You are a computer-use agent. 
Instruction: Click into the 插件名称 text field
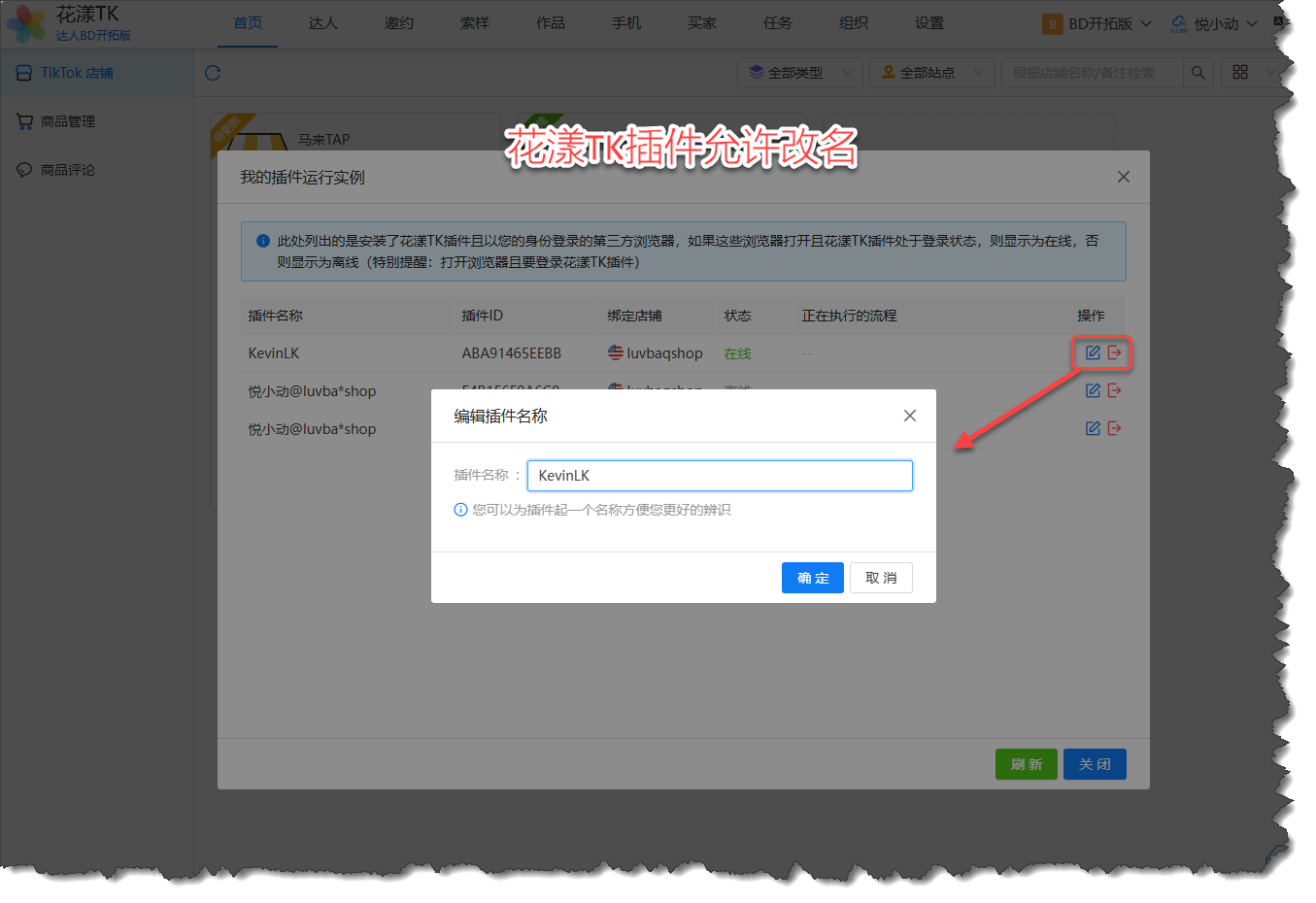pos(719,476)
